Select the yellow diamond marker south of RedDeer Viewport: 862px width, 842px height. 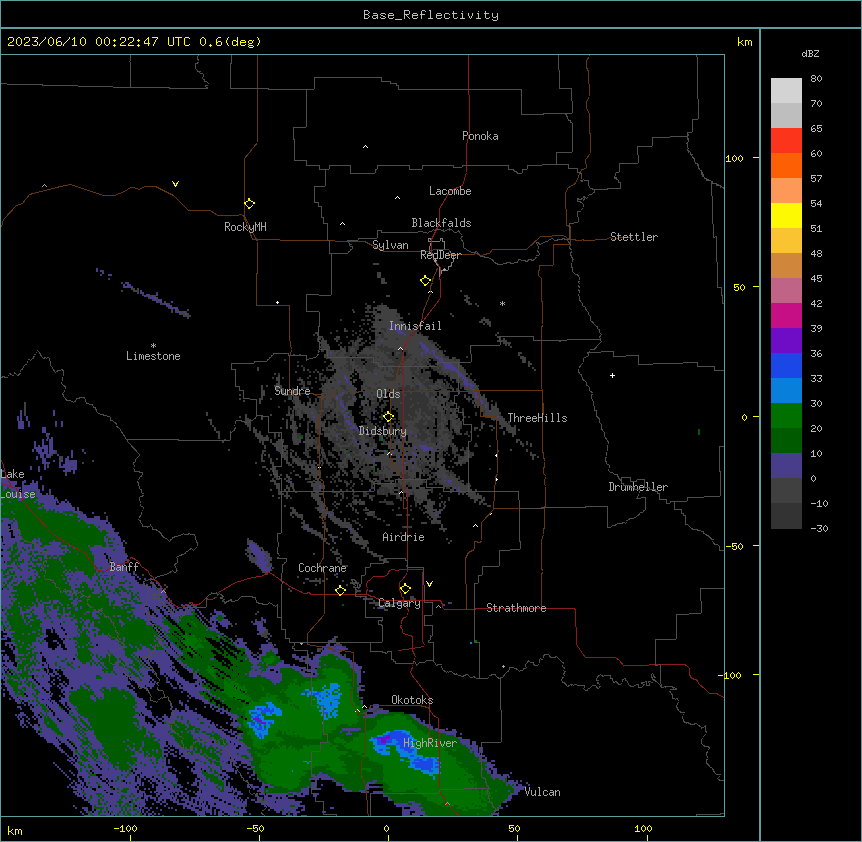point(425,281)
